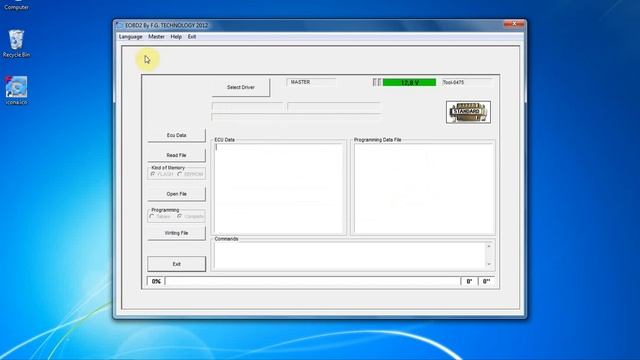Viewport: 640px width, 360px height.
Task: Click the small indicator beside the voltage bar
Action: point(377,82)
